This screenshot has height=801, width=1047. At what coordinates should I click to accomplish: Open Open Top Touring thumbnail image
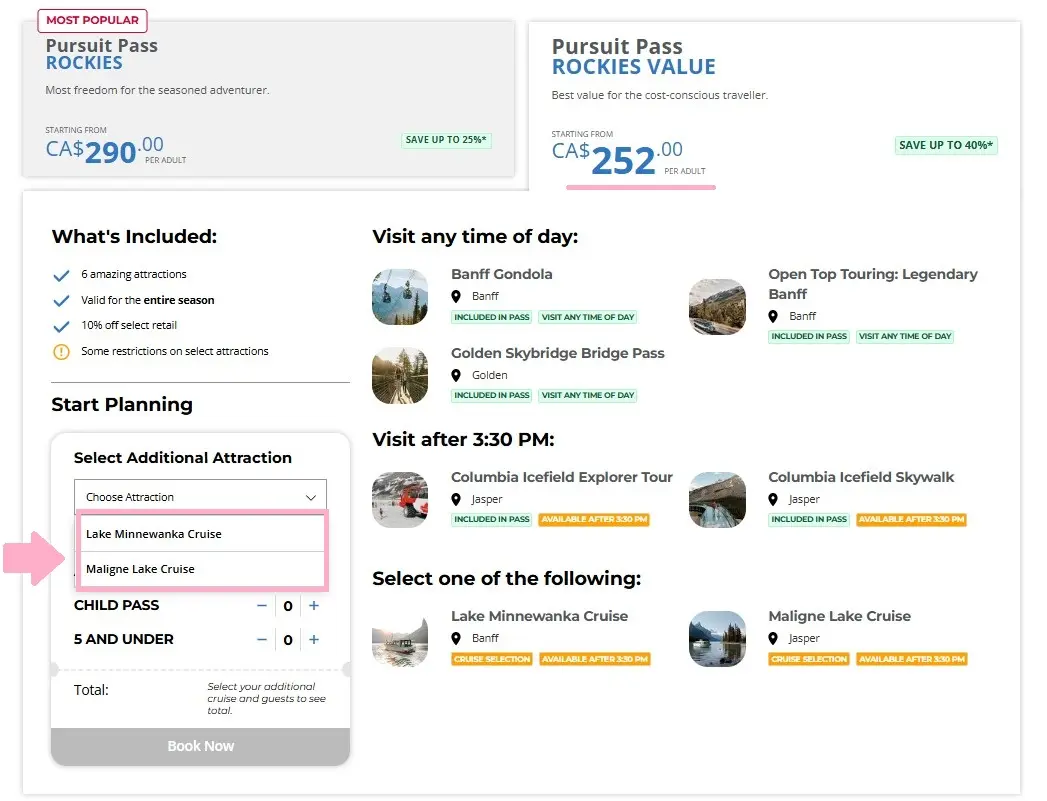[x=717, y=306]
